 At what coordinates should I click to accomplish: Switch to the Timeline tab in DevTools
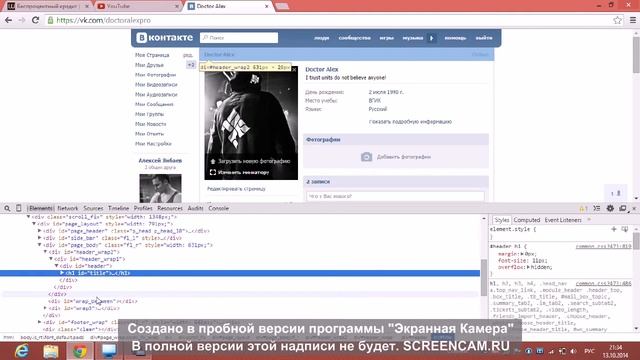point(118,208)
